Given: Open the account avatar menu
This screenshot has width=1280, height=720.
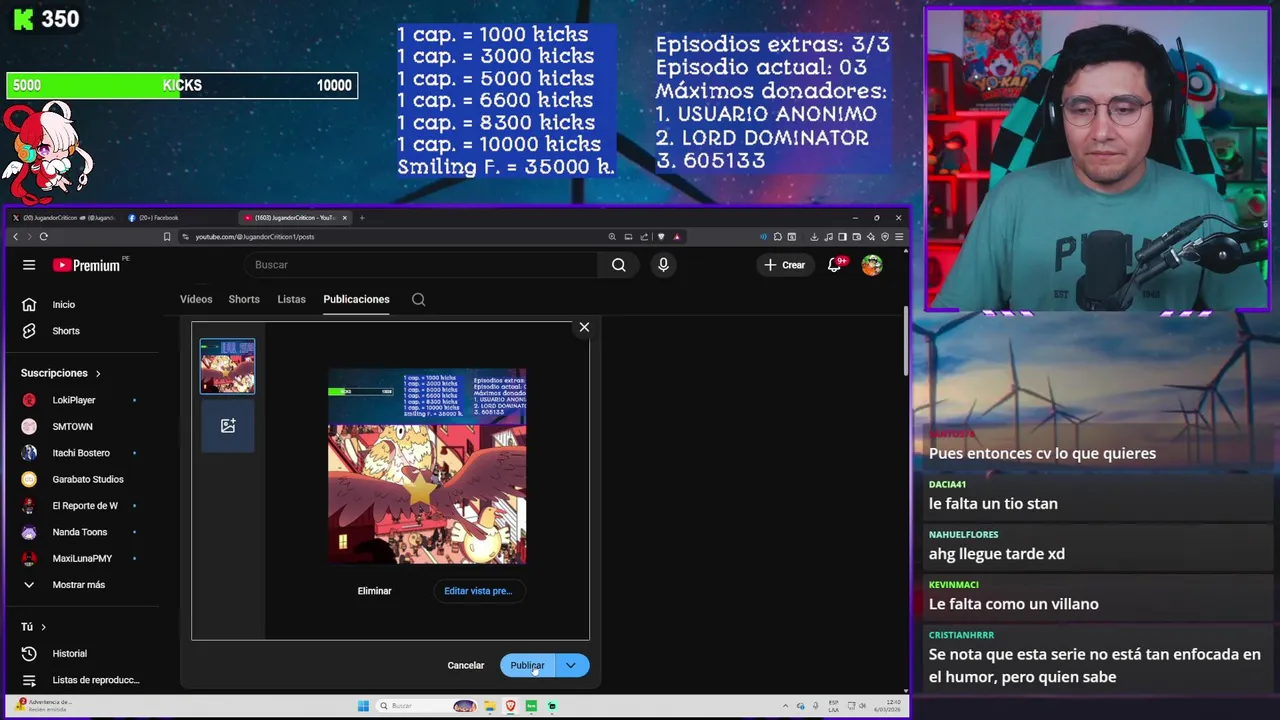Looking at the screenshot, I should point(872,265).
